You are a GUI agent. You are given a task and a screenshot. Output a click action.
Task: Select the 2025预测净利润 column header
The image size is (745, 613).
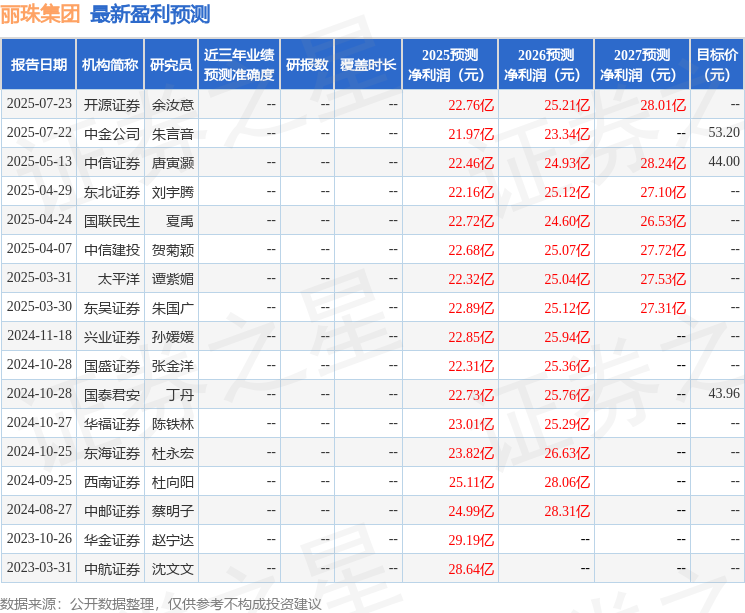coord(450,65)
